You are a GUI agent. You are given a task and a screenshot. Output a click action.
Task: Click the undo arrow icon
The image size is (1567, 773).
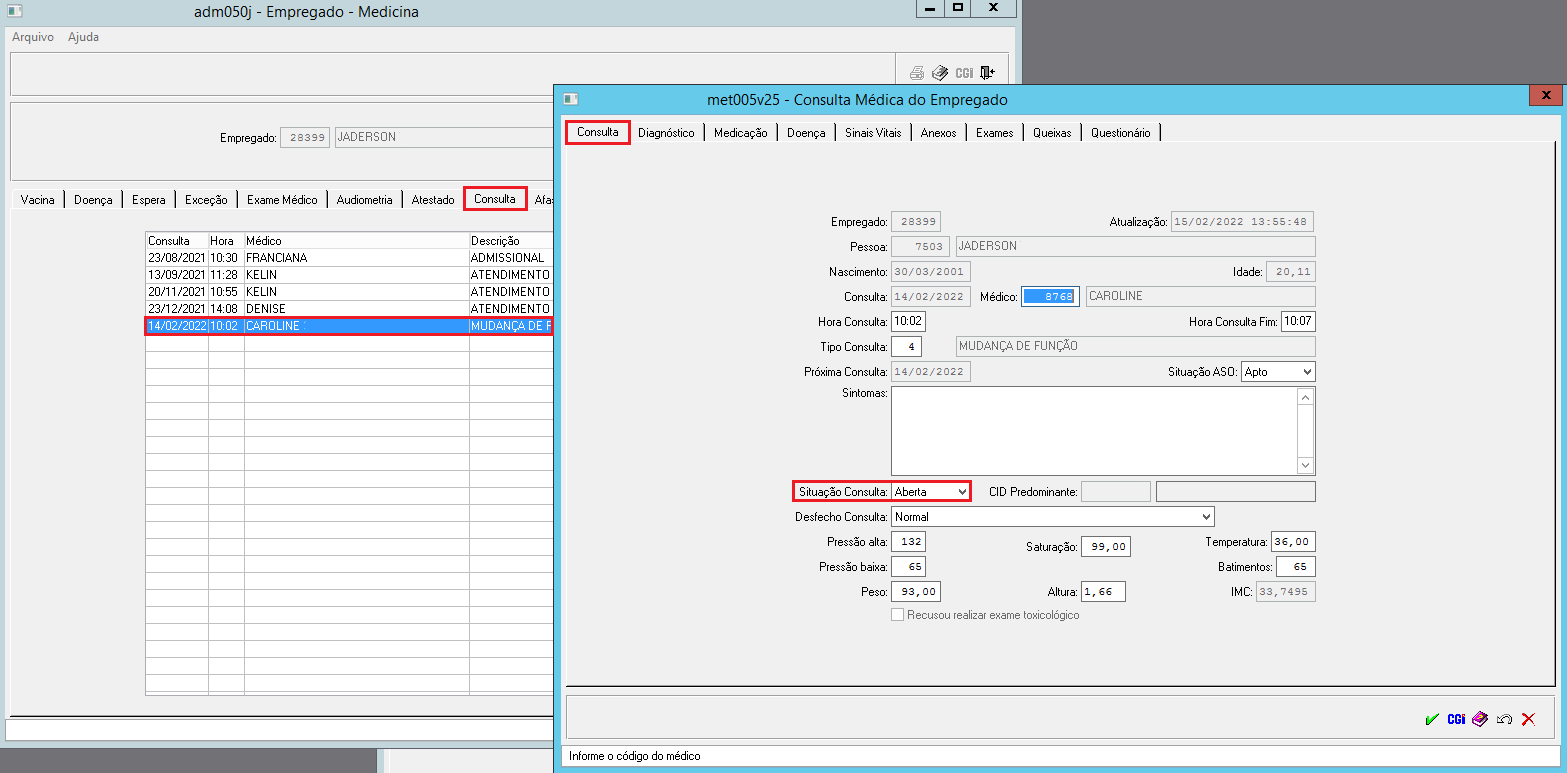[x=1504, y=719]
